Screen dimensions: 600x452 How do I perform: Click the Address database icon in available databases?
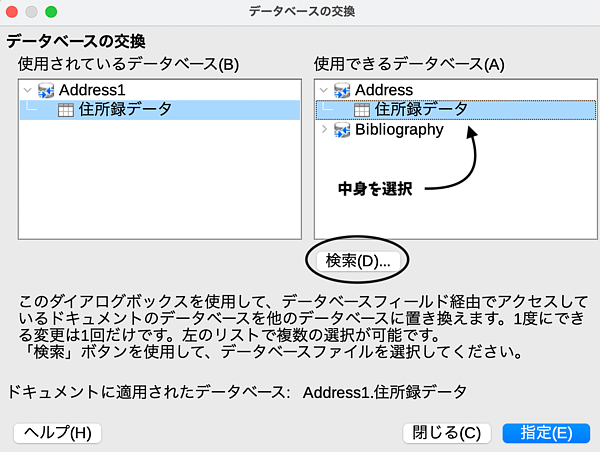342,90
